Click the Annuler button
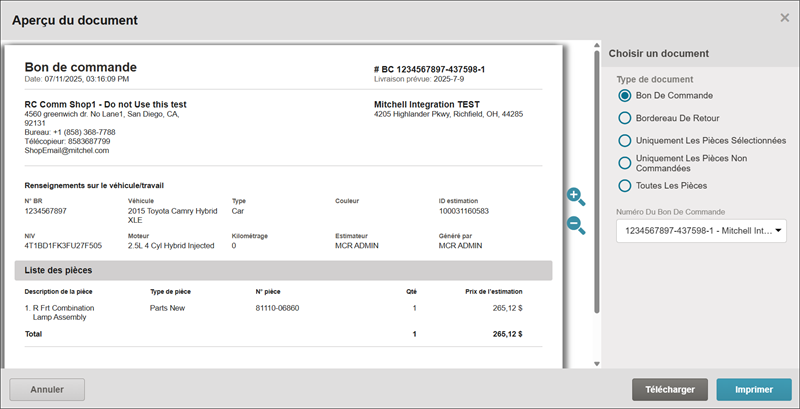The width and height of the screenshot is (800, 409). tap(47, 389)
